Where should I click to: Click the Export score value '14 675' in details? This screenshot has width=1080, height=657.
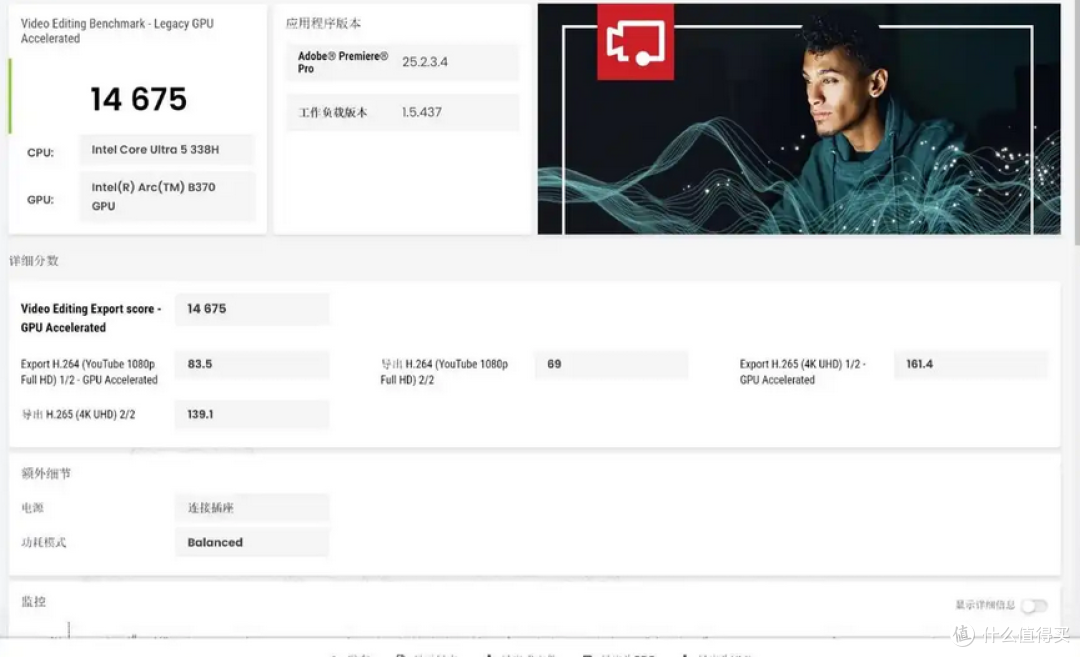207,309
